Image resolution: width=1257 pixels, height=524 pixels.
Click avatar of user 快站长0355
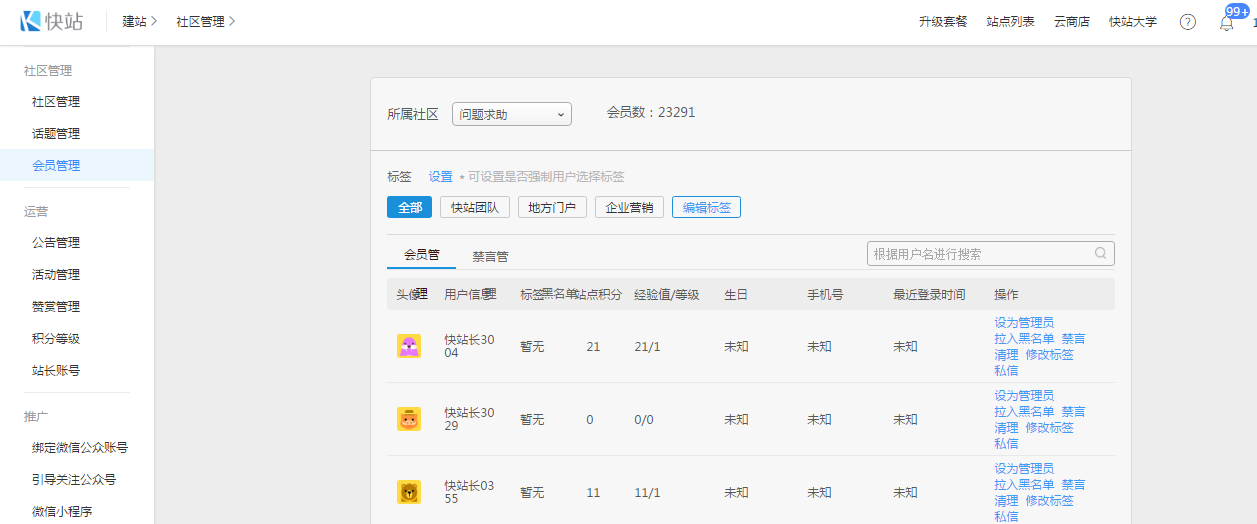[x=409, y=492]
